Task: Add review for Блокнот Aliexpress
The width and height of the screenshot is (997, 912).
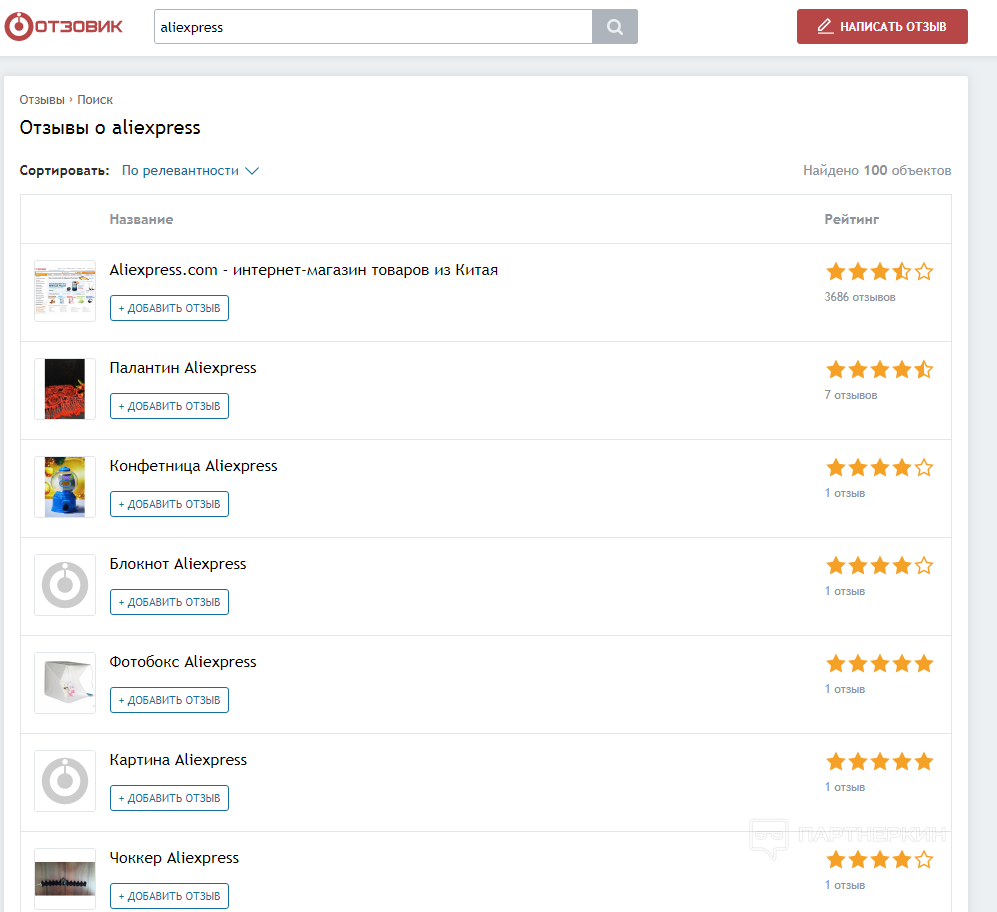Action: pos(169,602)
